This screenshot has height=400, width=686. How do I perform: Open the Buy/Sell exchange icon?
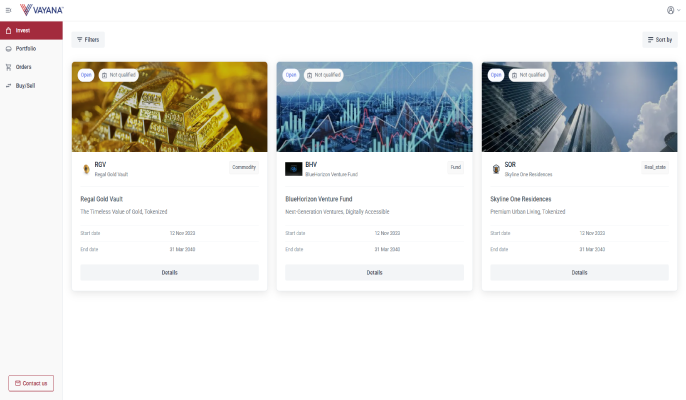coord(8,86)
